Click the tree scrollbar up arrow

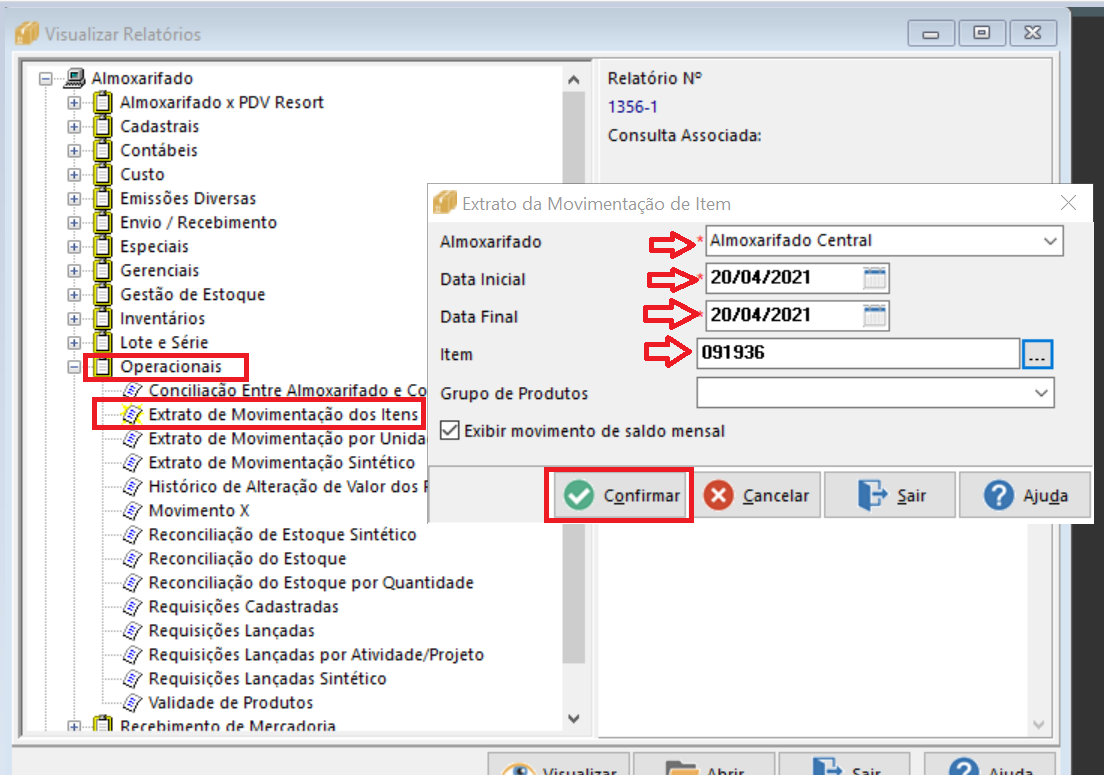(574, 80)
